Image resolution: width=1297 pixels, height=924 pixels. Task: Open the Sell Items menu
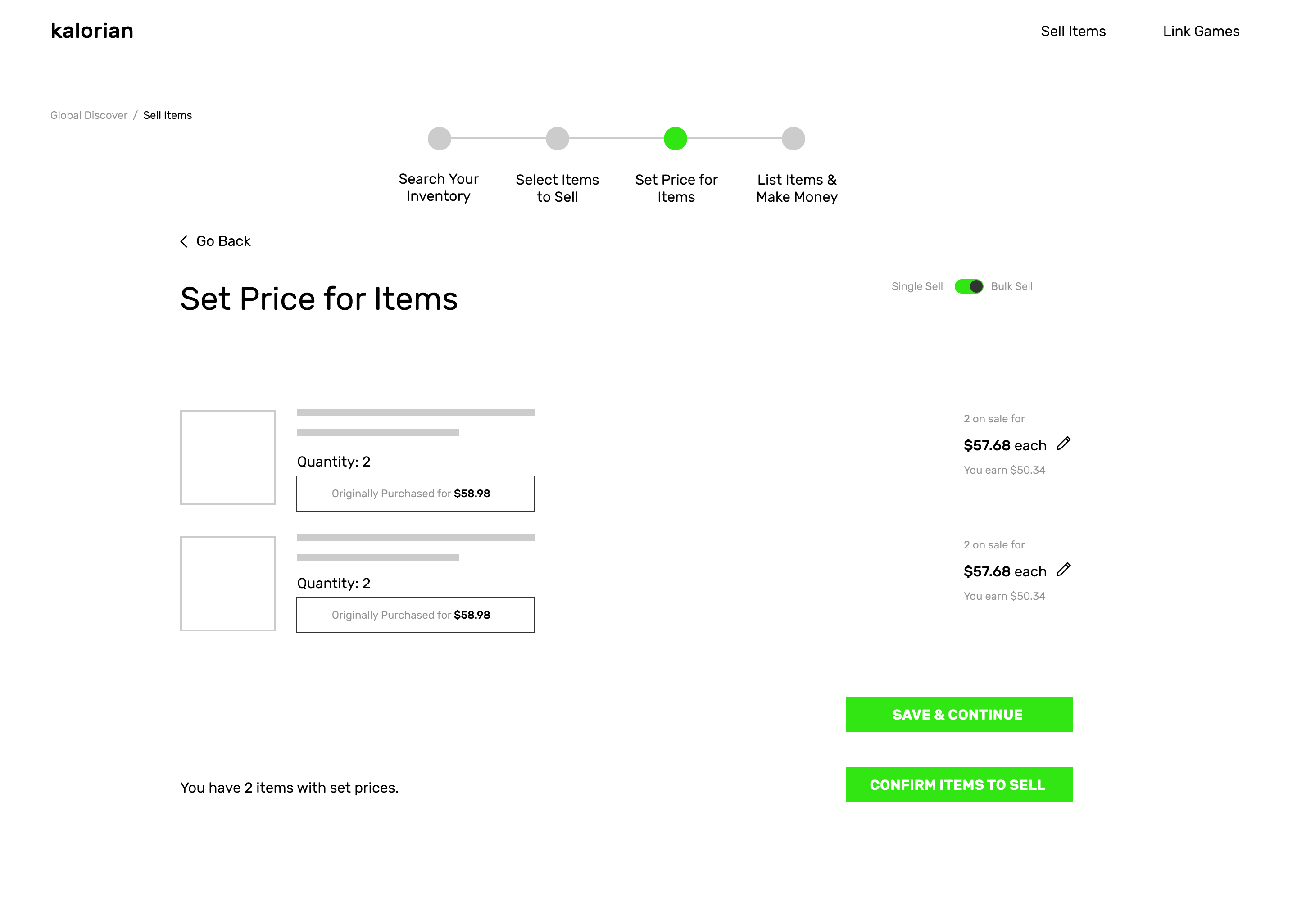[x=1073, y=31]
